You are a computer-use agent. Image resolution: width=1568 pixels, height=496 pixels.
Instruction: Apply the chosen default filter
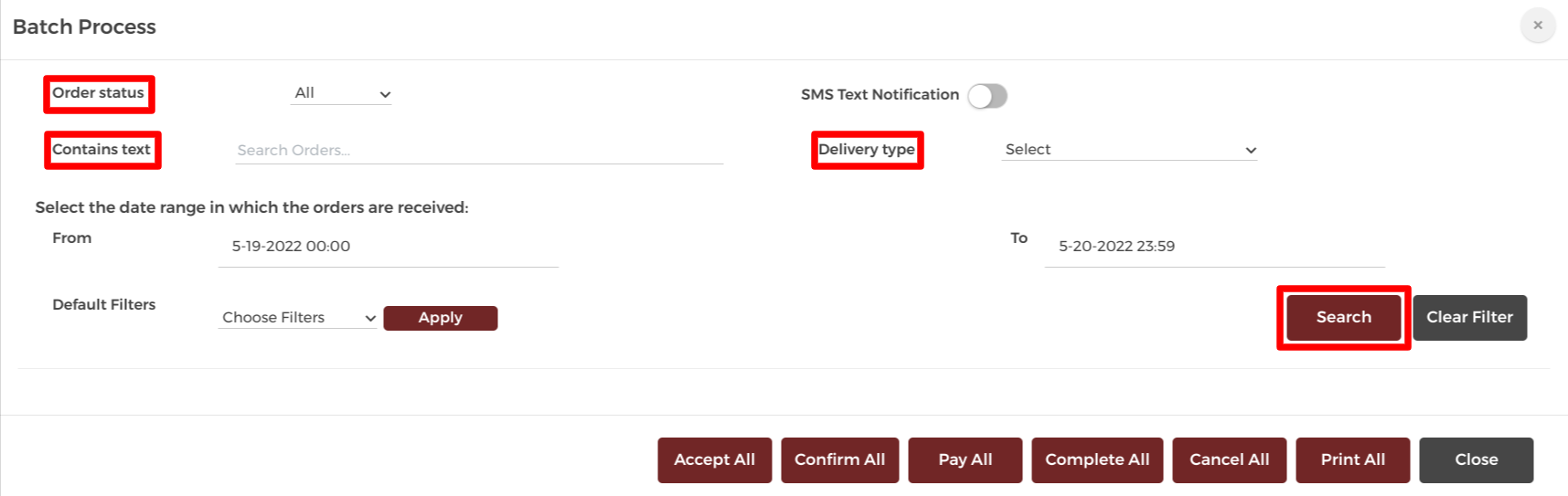coord(441,318)
